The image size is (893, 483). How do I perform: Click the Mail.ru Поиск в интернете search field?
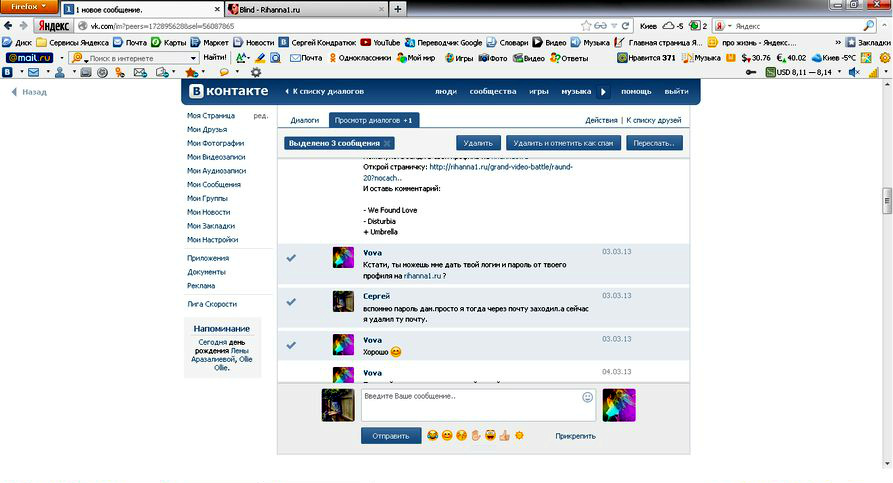pyautogui.click(x=134, y=58)
